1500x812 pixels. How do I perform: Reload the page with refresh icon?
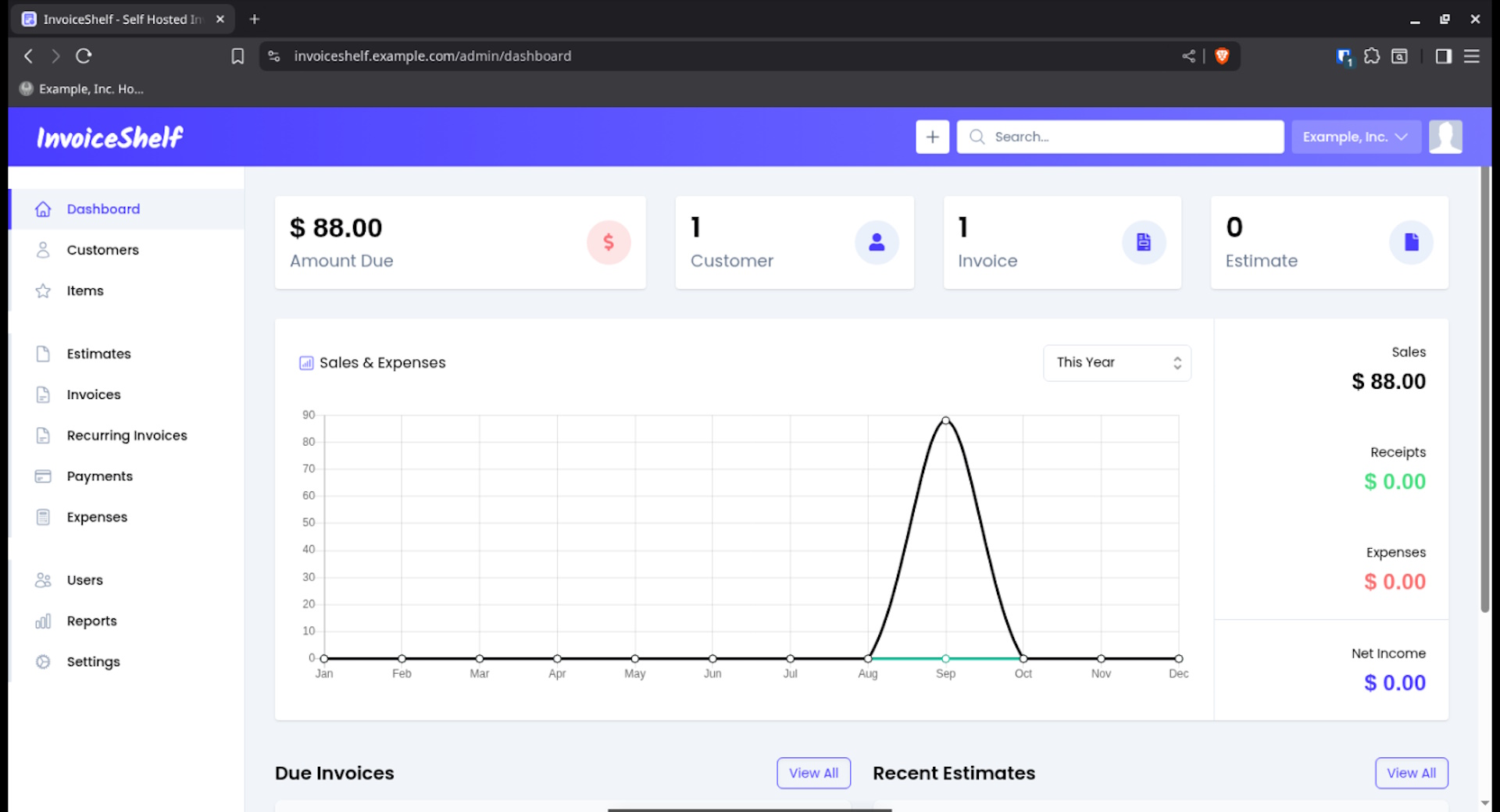point(84,56)
